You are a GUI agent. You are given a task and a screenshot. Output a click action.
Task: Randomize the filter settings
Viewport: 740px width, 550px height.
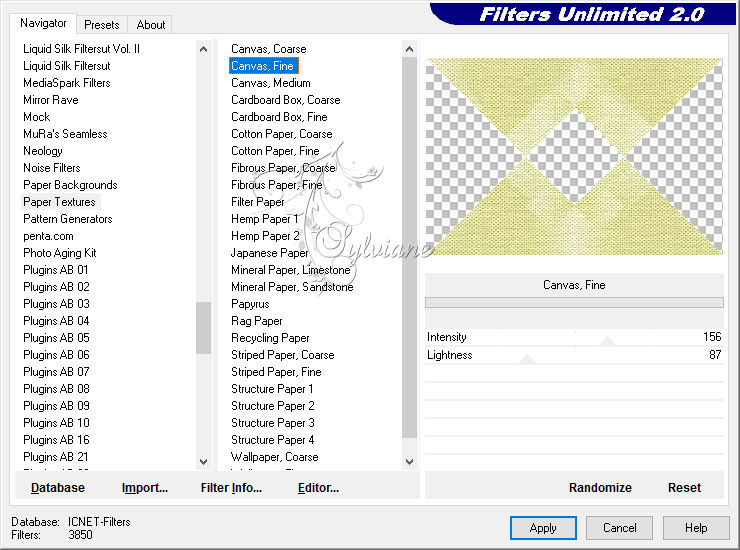[600, 488]
